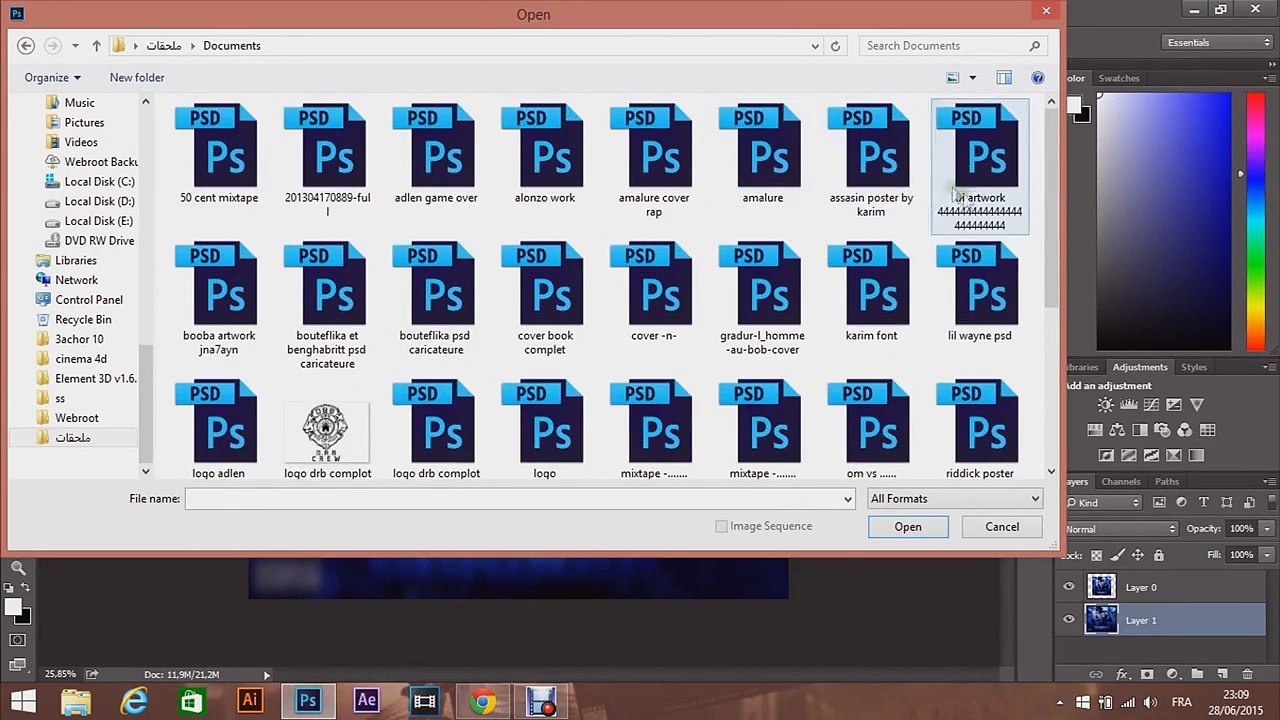1280x720 pixels.
Task: Expand the File name history dropdown
Action: pos(847,499)
